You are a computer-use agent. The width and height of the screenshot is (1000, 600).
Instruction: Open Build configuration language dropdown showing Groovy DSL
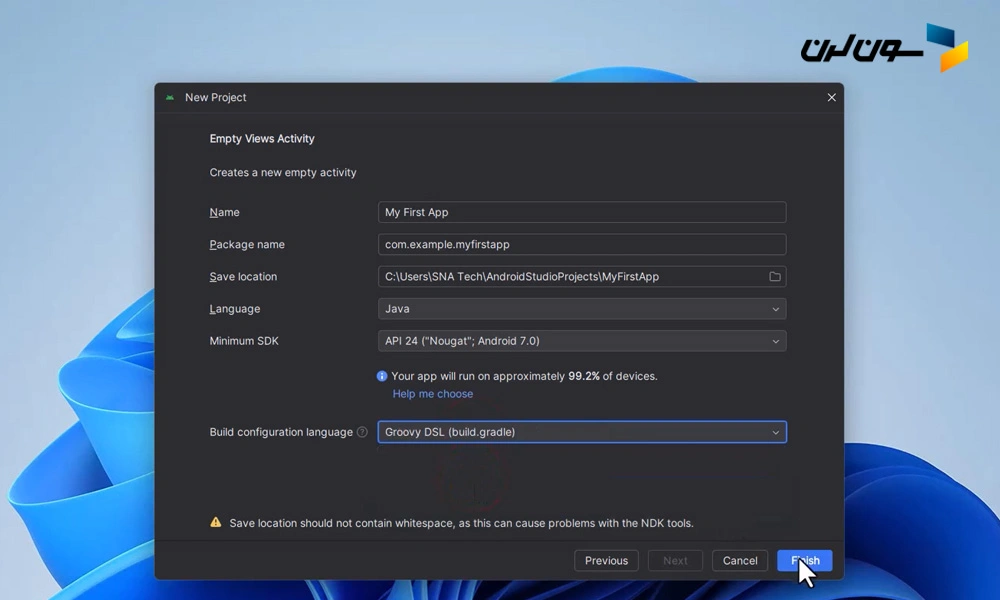click(581, 432)
